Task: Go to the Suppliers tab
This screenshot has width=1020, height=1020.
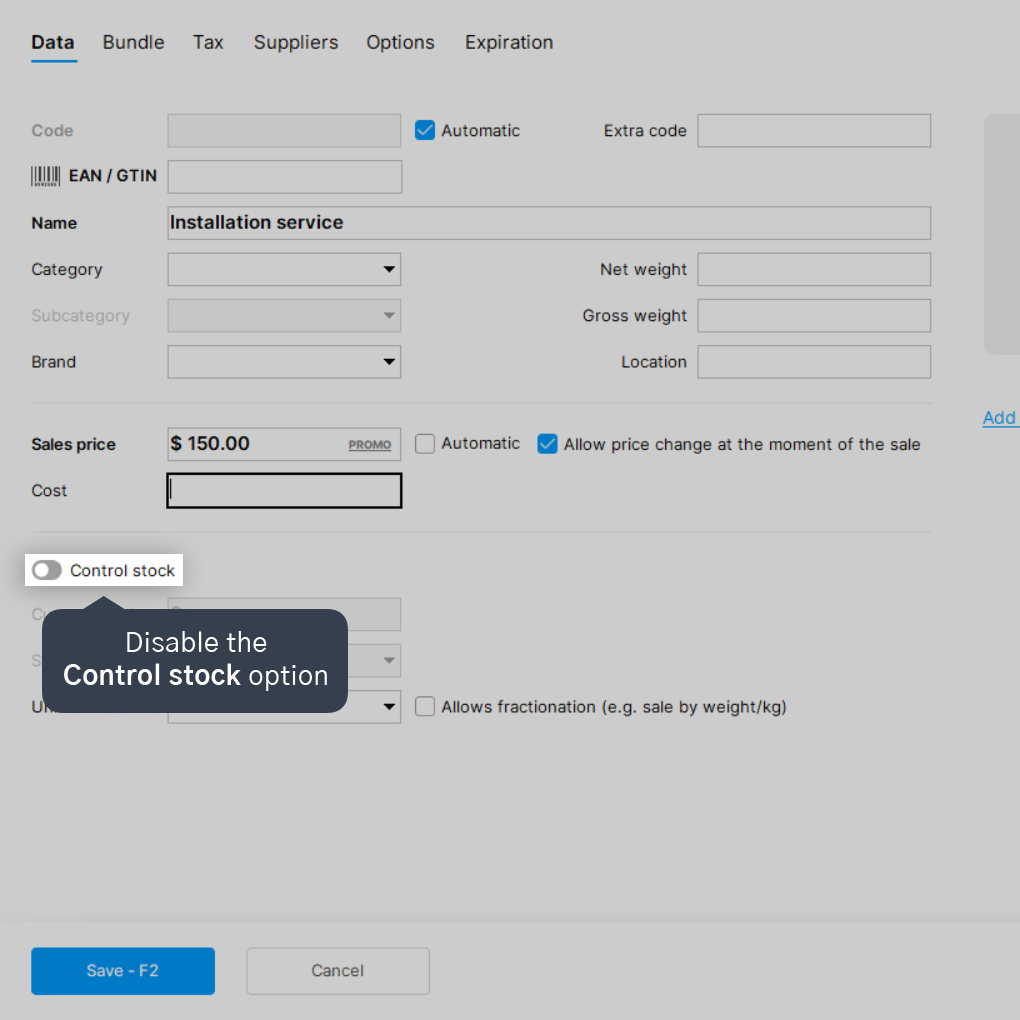Action: pyautogui.click(x=296, y=42)
